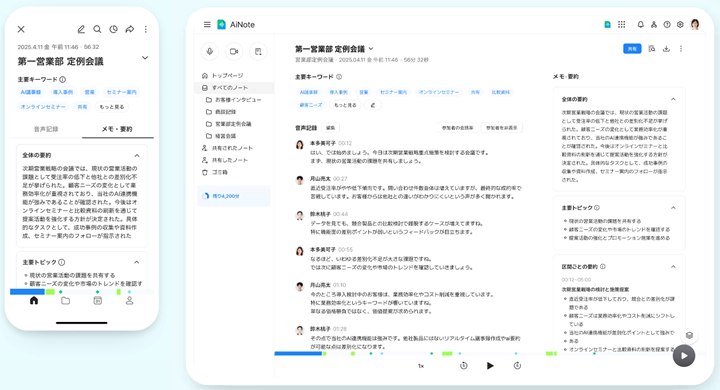Tap the home icon in the phone bottom bar
The height and width of the screenshot is (390, 720).
[34, 301]
